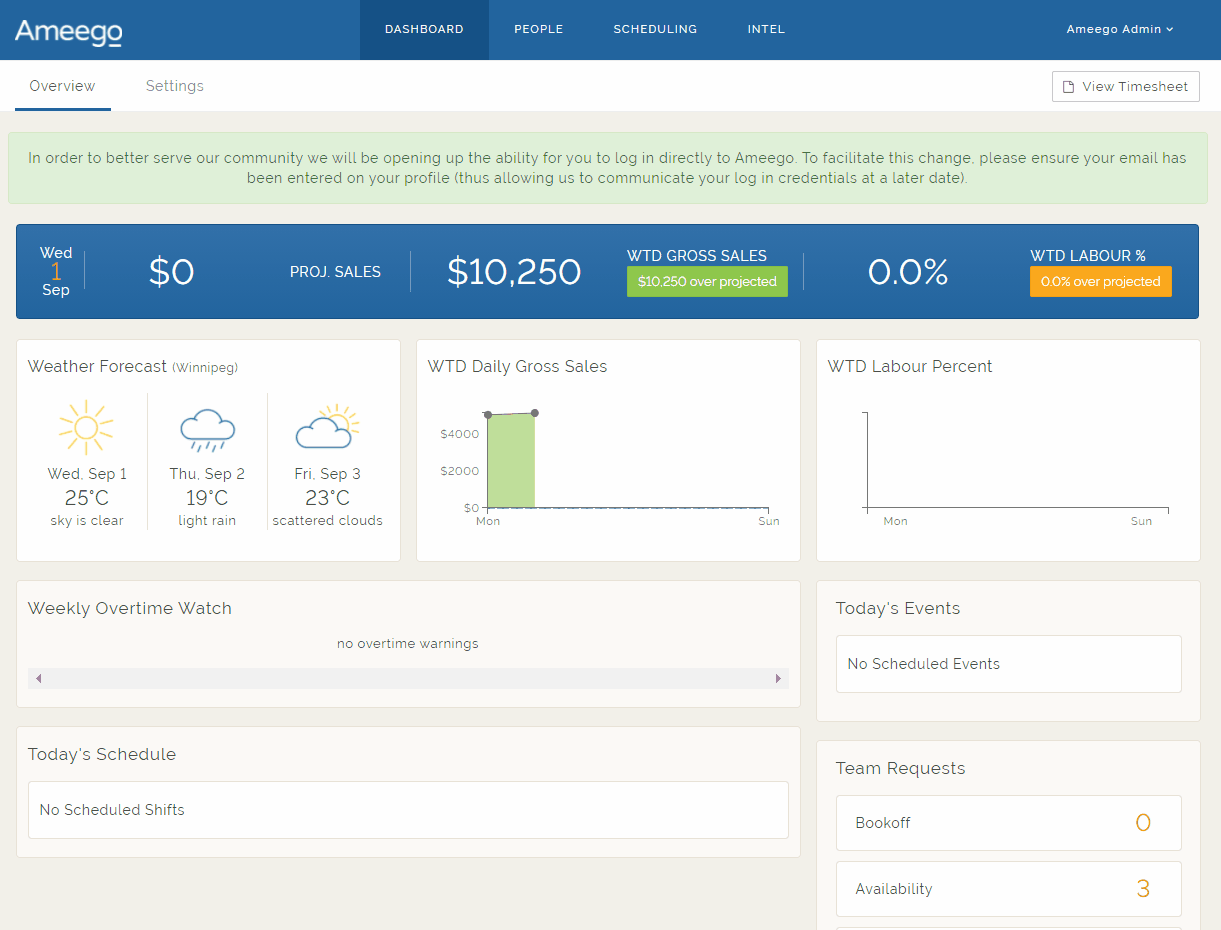Image resolution: width=1221 pixels, height=930 pixels.
Task: Open the Availability team requests row
Action: click(x=1008, y=889)
